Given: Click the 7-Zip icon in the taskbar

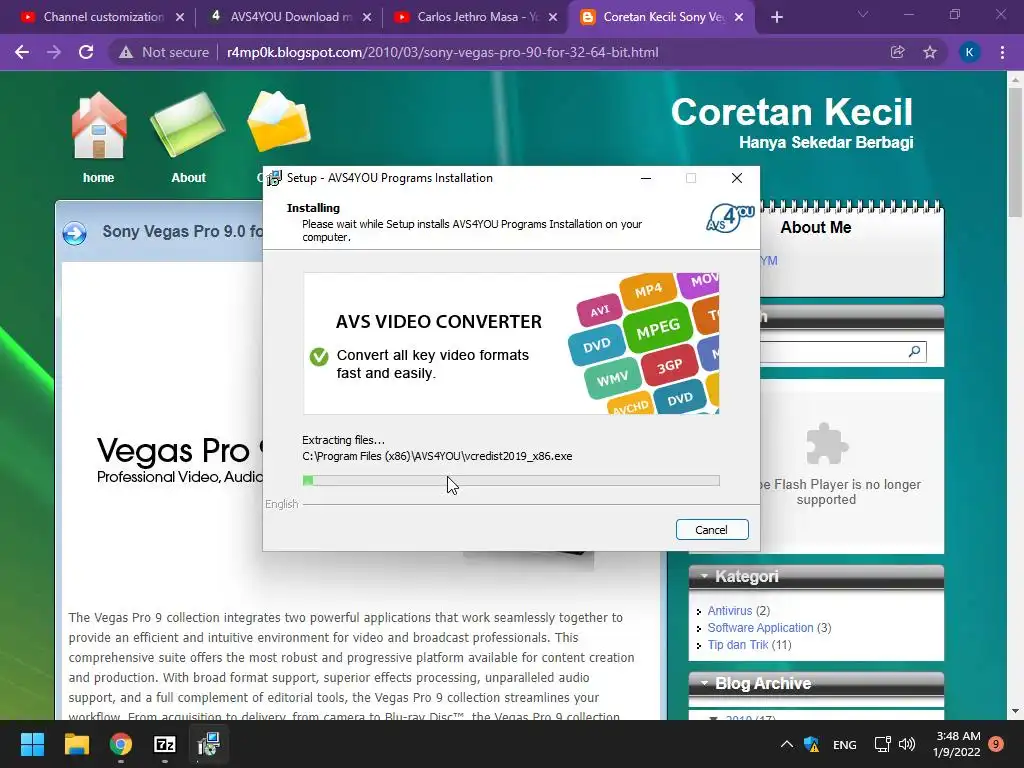Looking at the screenshot, I should pyautogui.click(x=165, y=744).
